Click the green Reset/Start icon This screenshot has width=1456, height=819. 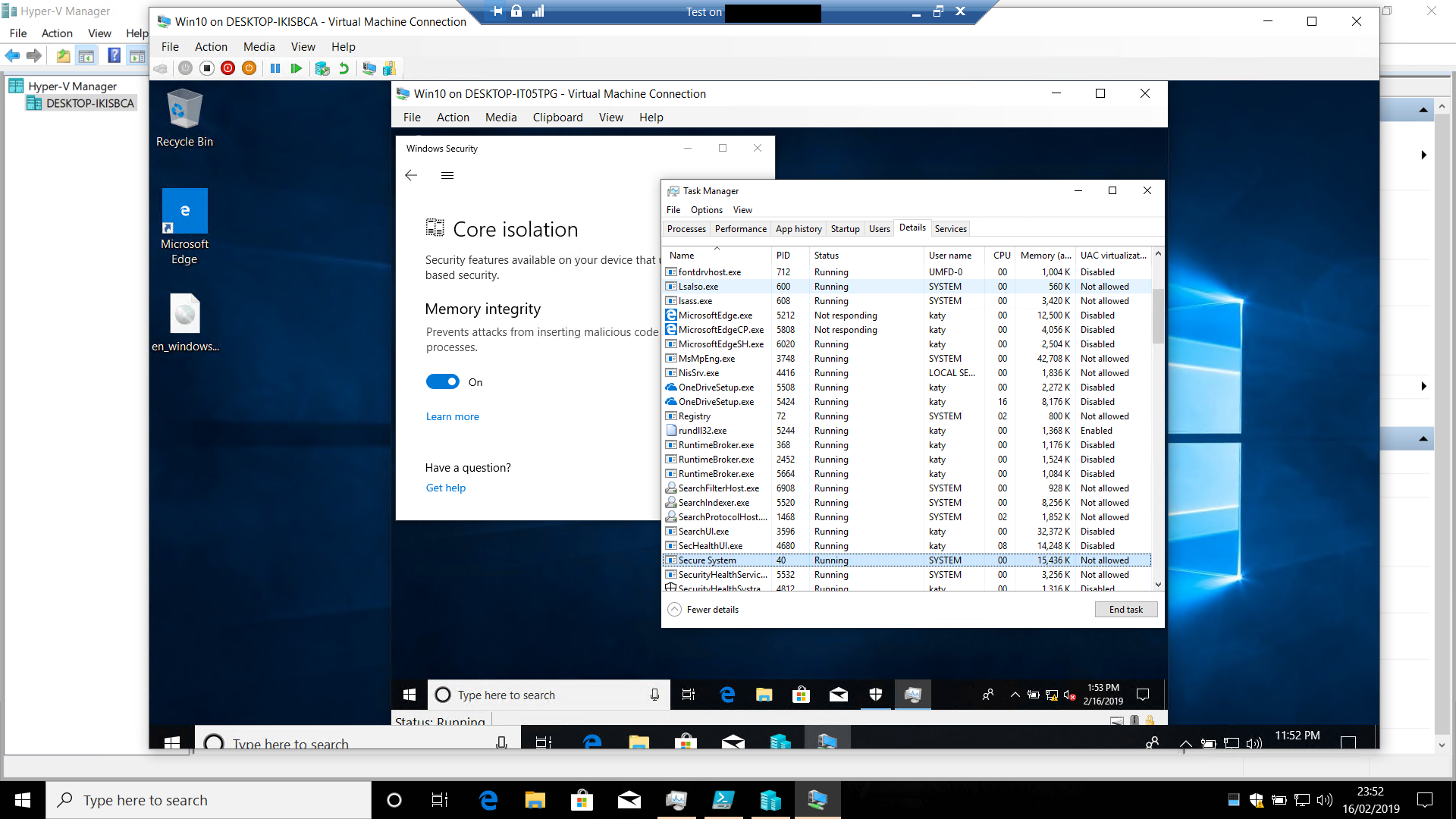[x=297, y=68]
